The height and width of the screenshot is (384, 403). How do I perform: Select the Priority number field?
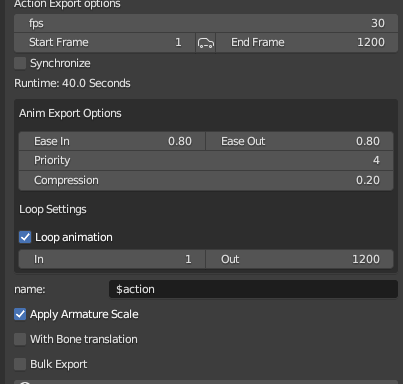tap(206, 161)
